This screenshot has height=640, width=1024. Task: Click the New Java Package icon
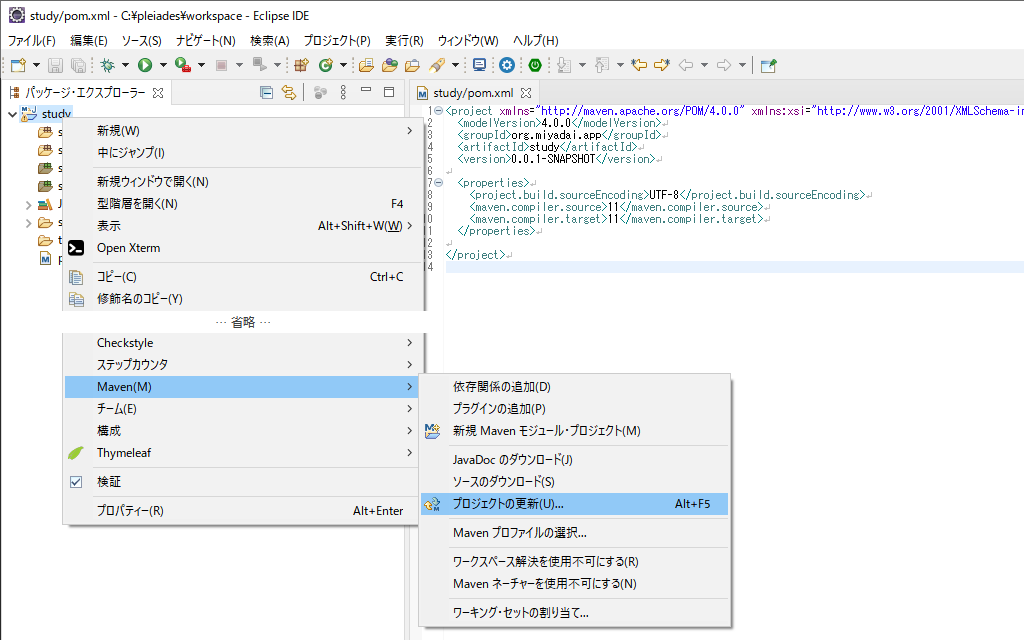(301, 65)
